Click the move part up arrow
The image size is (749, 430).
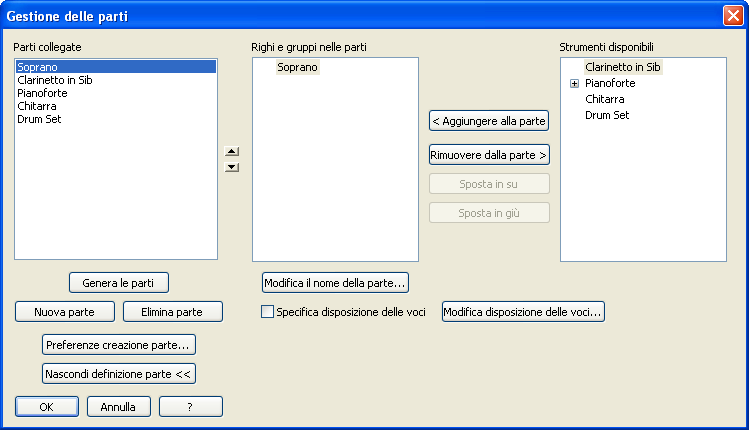(232, 152)
